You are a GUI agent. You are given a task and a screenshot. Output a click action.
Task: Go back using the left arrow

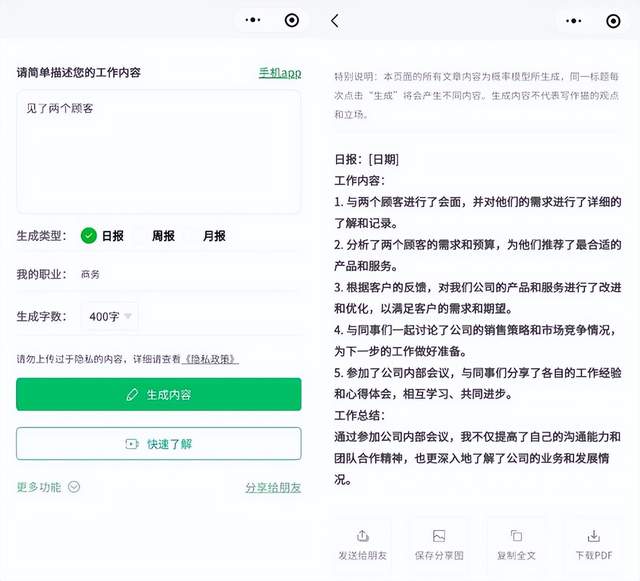click(x=335, y=21)
